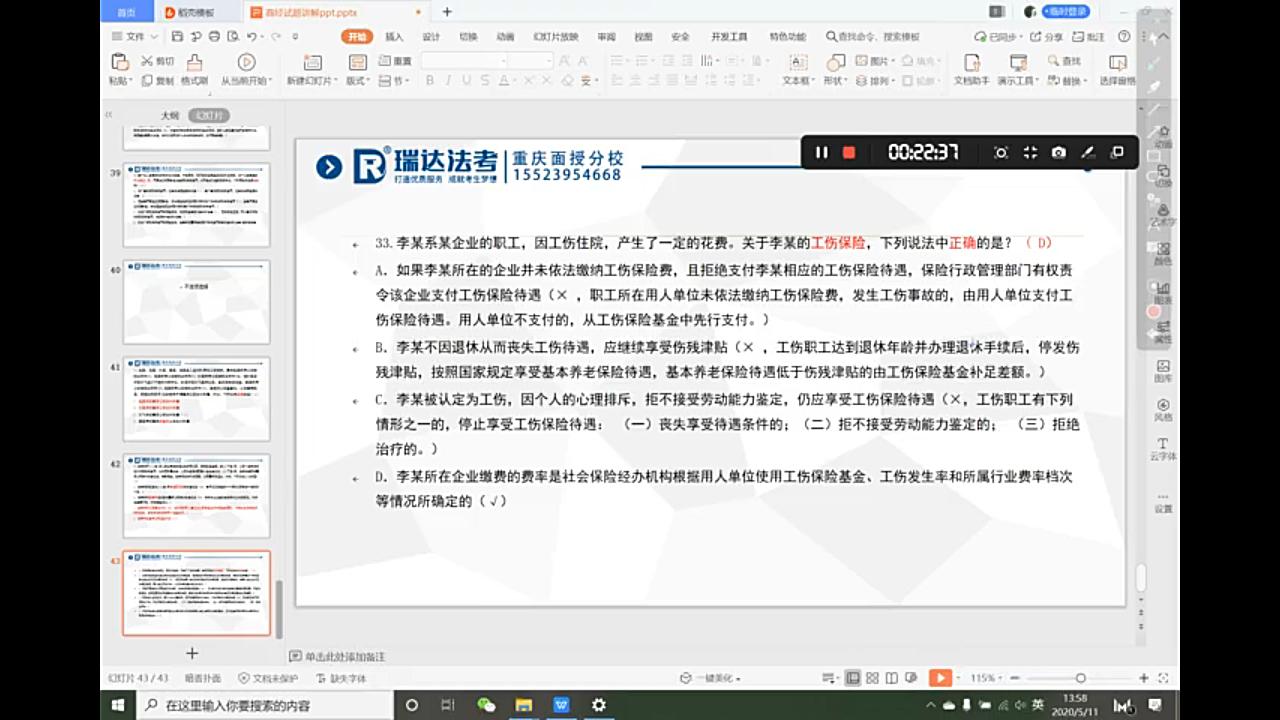1280x720 pixels.
Task: Click the zoom out minus button
Action: (1016, 678)
